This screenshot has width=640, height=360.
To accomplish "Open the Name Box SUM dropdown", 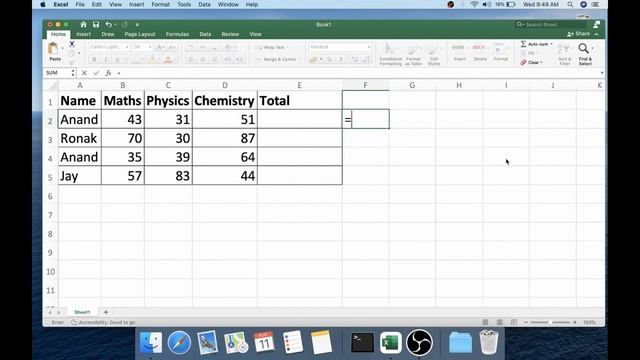I will [73, 73].
